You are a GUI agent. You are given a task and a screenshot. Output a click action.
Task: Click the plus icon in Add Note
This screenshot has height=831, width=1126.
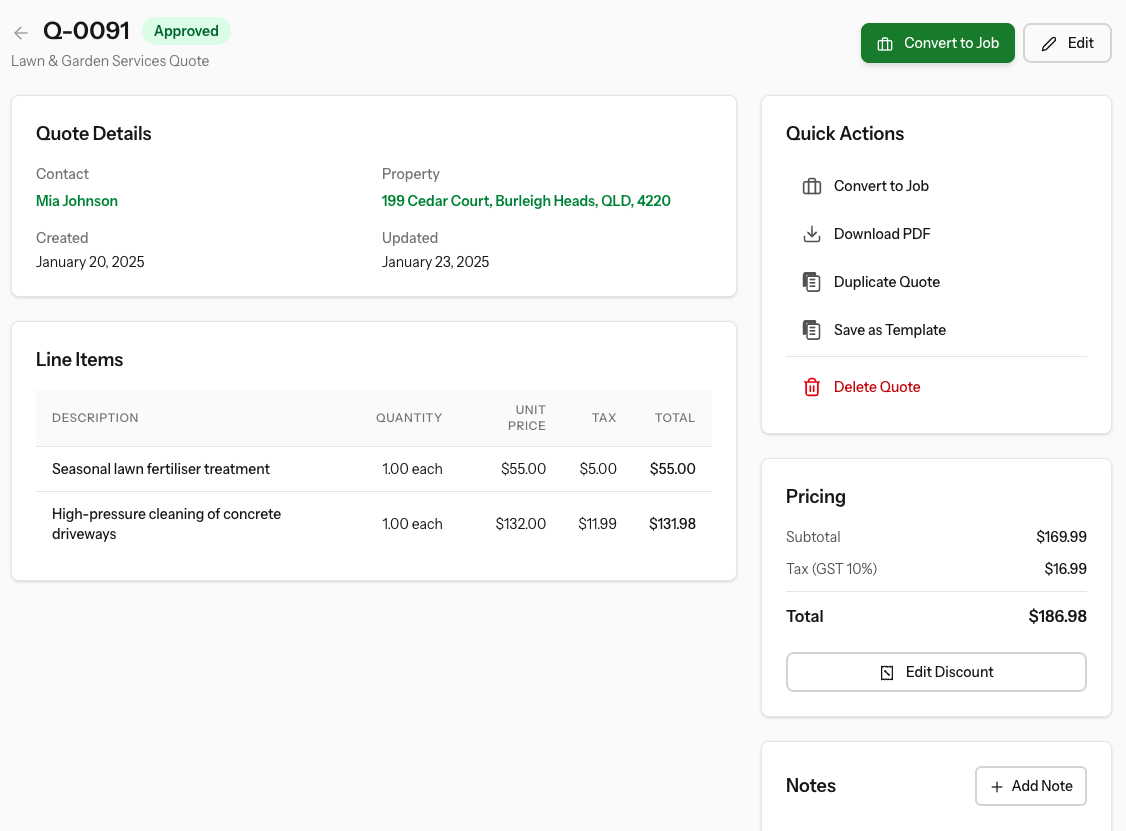click(997, 786)
